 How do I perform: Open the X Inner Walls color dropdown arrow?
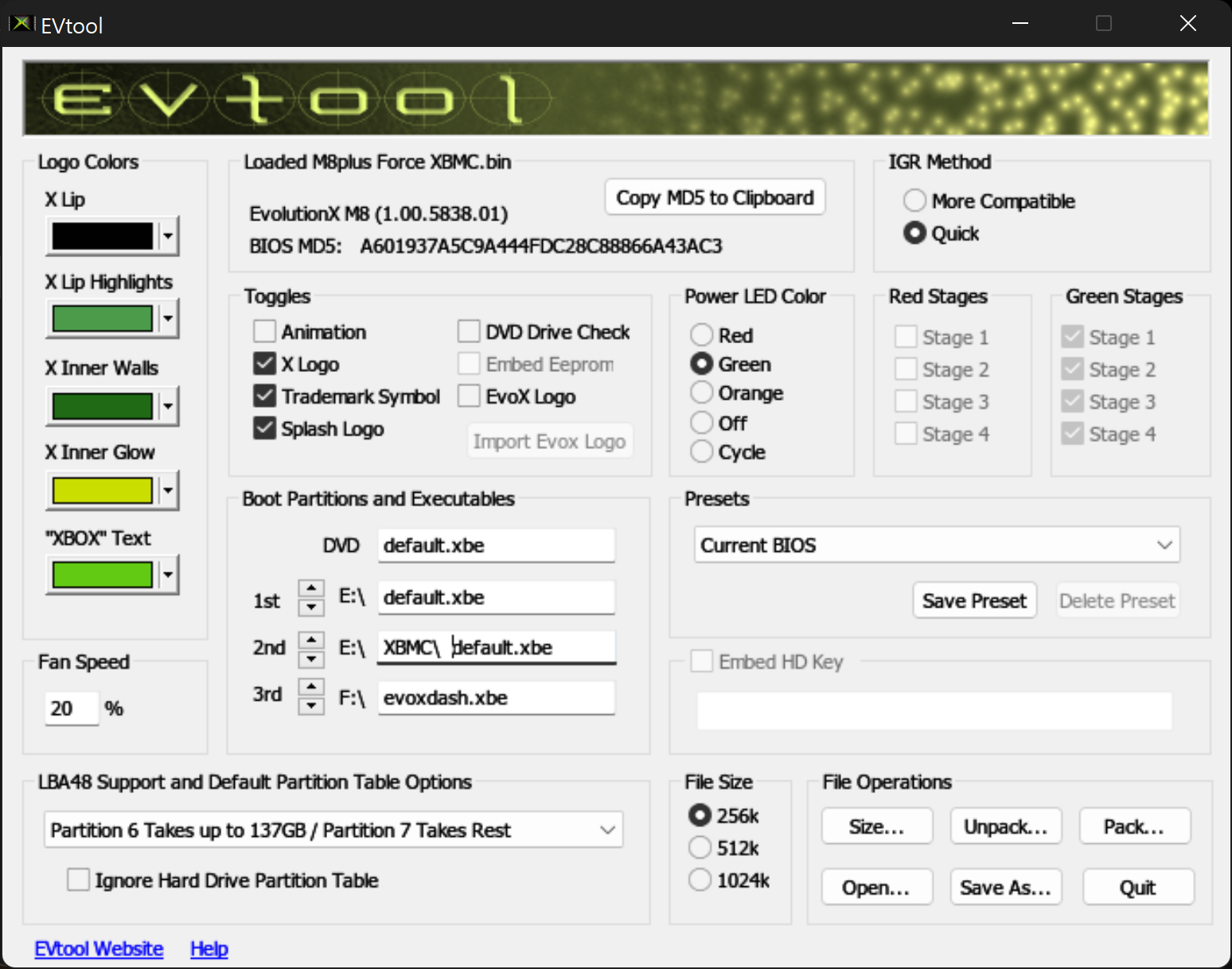(x=168, y=406)
